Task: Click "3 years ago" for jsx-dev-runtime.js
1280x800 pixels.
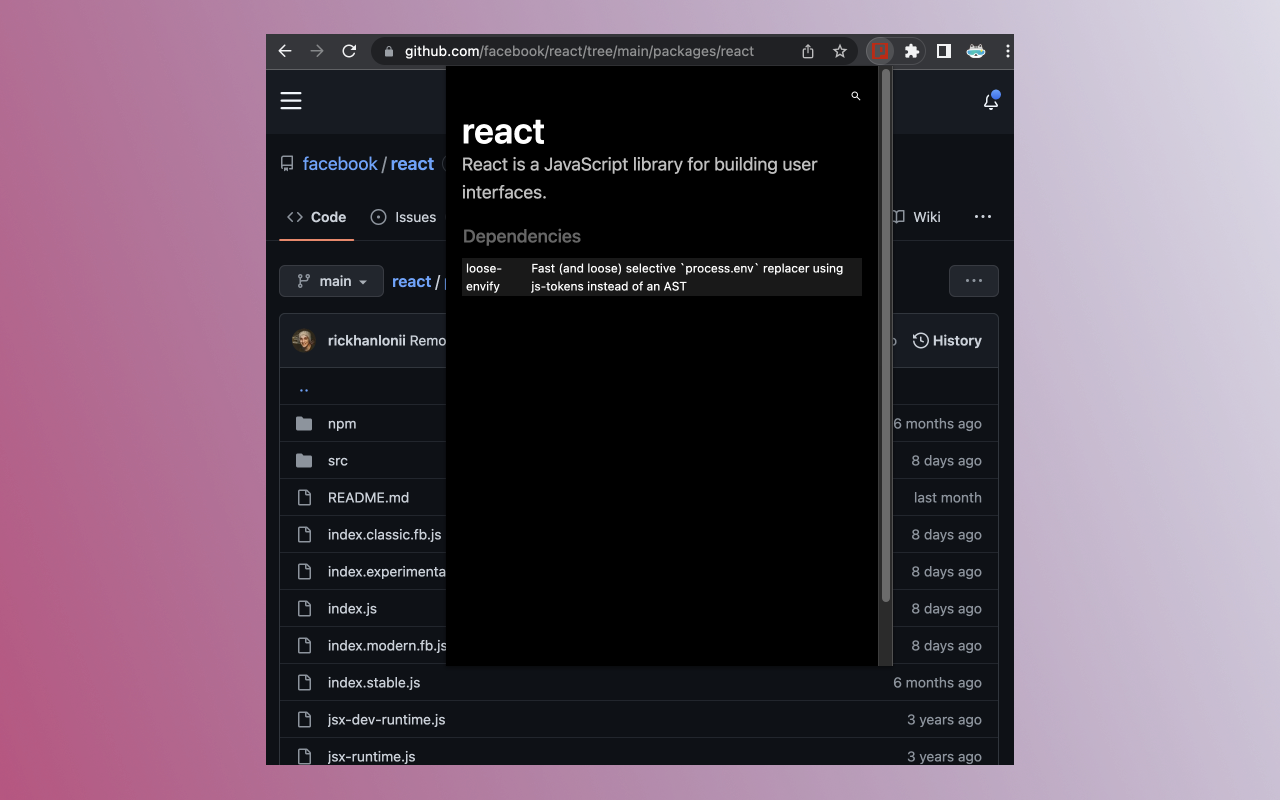Action: tap(944, 720)
